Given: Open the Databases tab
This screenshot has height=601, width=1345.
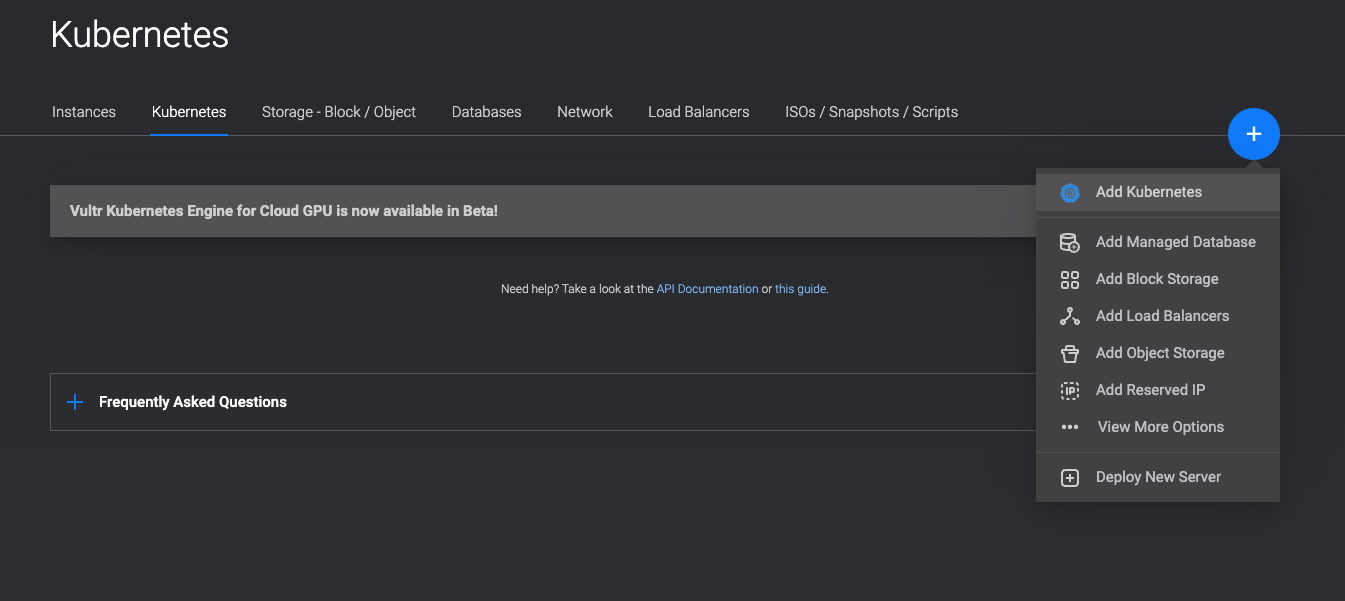Looking at the screenshot, I should [x=487, y=112].
